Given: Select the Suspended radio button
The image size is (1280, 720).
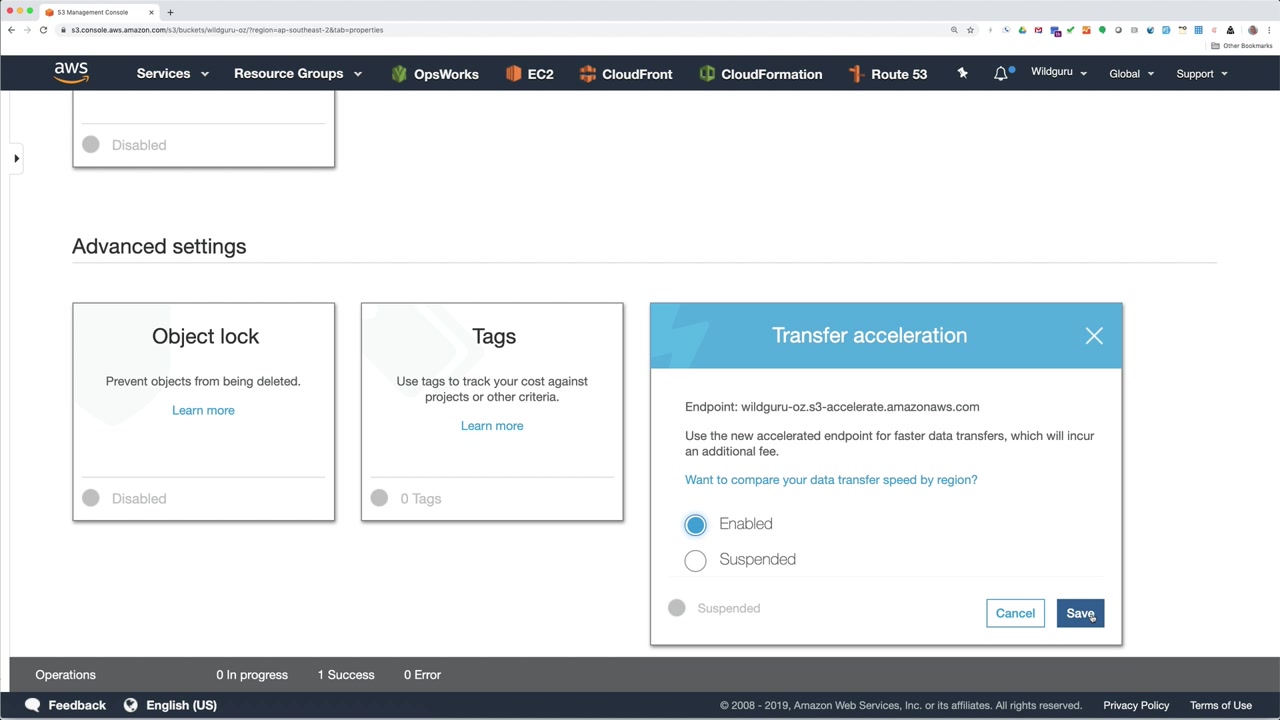Looking at the screenshot, I should tap(695, 560).
